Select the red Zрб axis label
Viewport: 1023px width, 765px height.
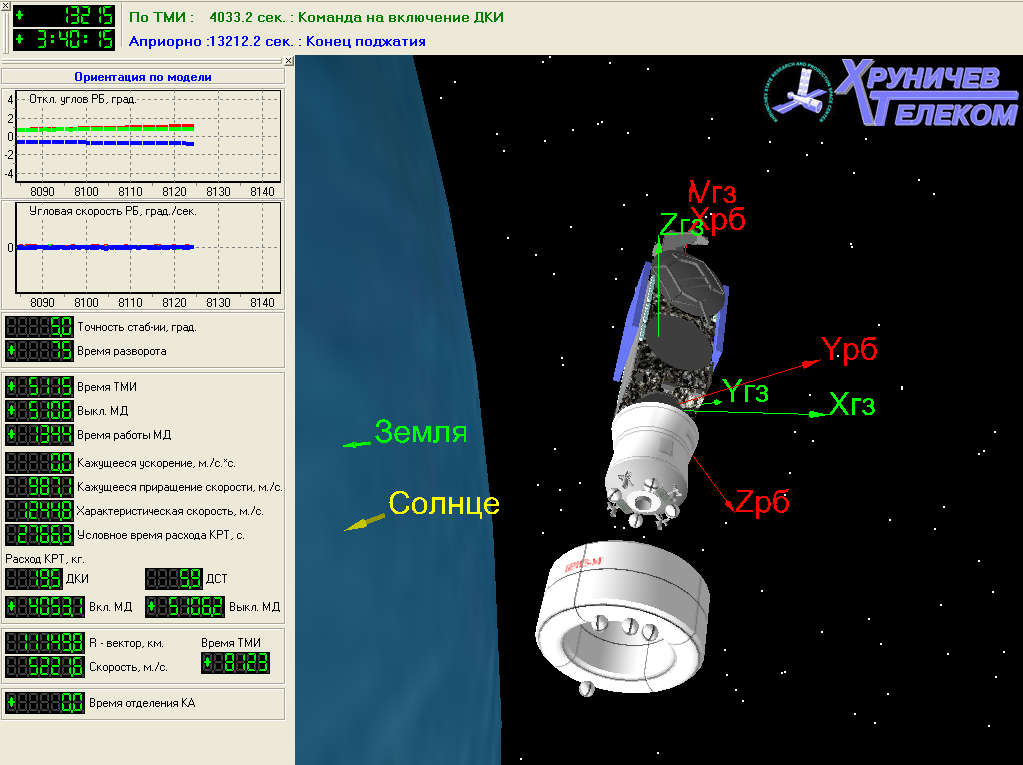(x=761, y=503)
